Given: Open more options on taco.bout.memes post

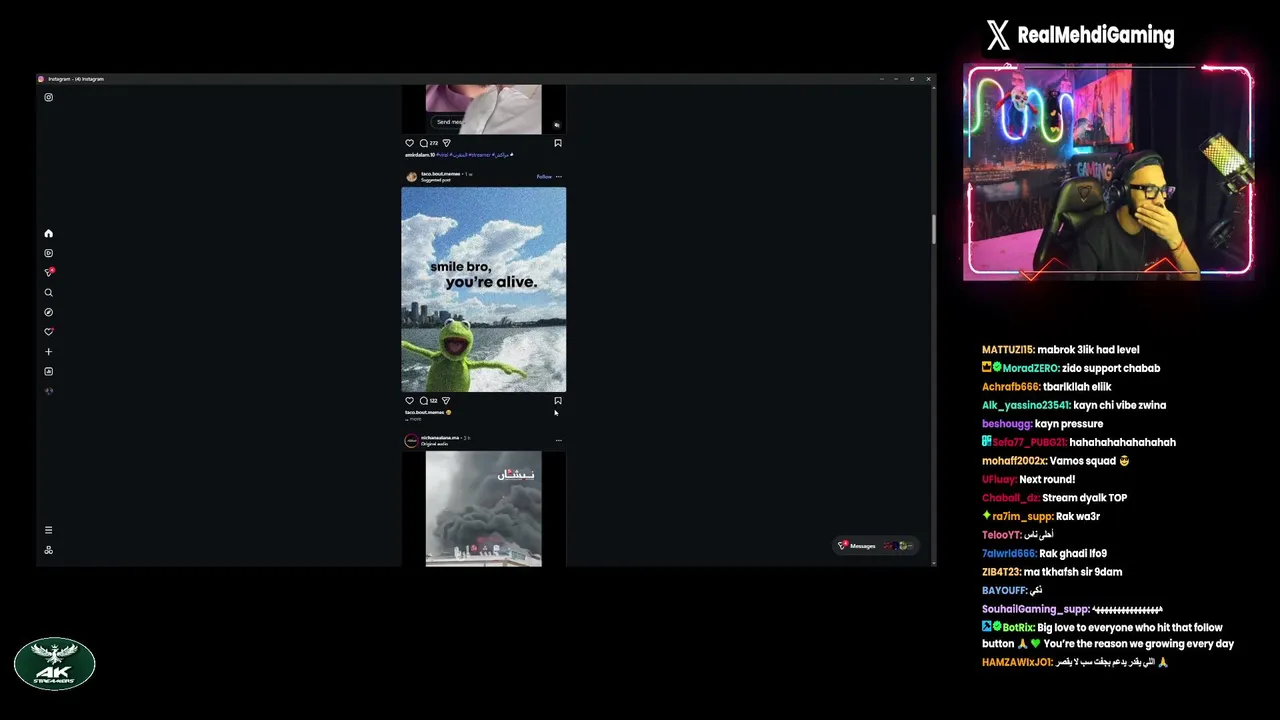Looking at the screenshot, I should pos(559,176).
